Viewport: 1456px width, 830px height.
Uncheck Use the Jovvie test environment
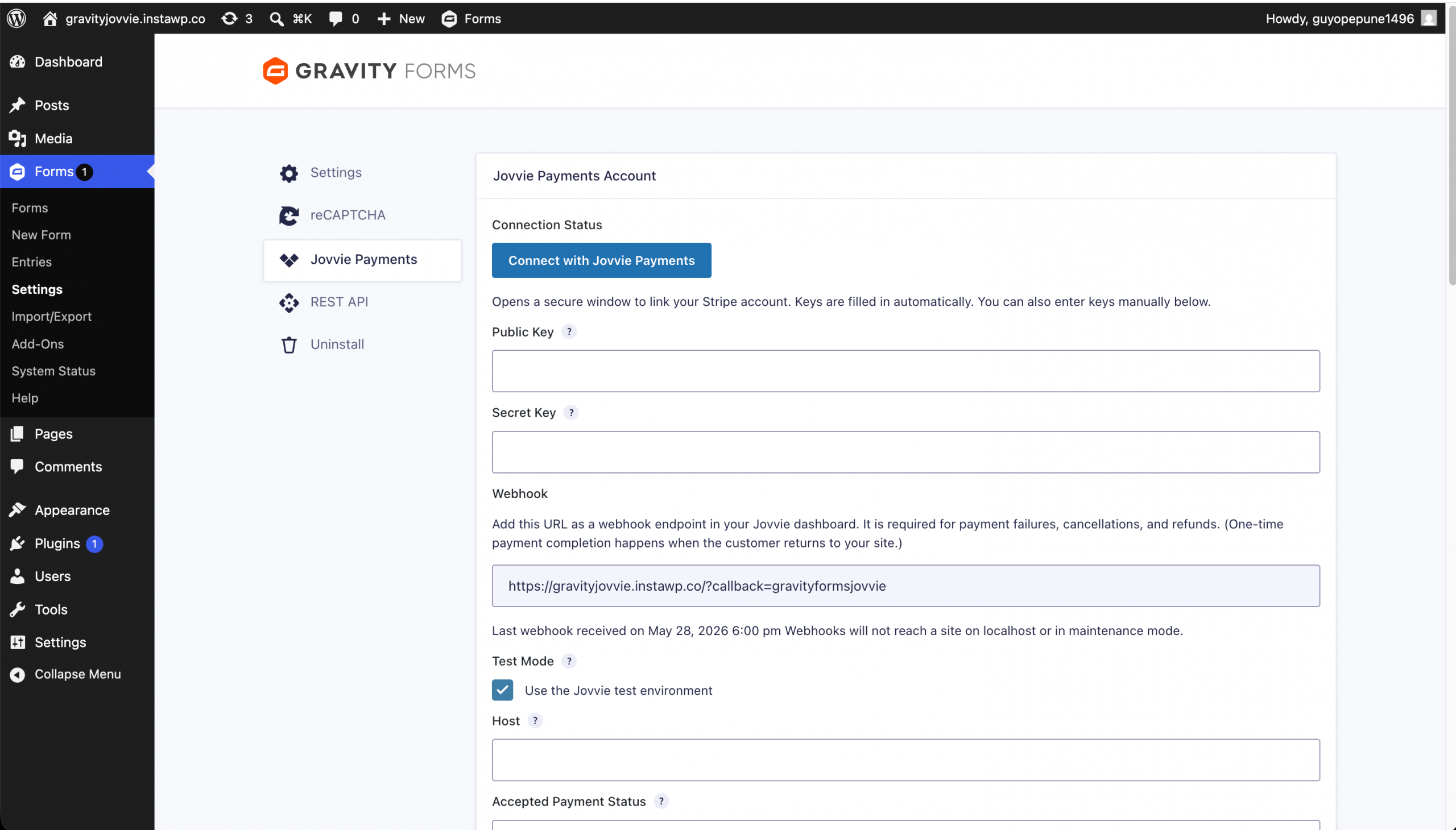tap(502, 690)
